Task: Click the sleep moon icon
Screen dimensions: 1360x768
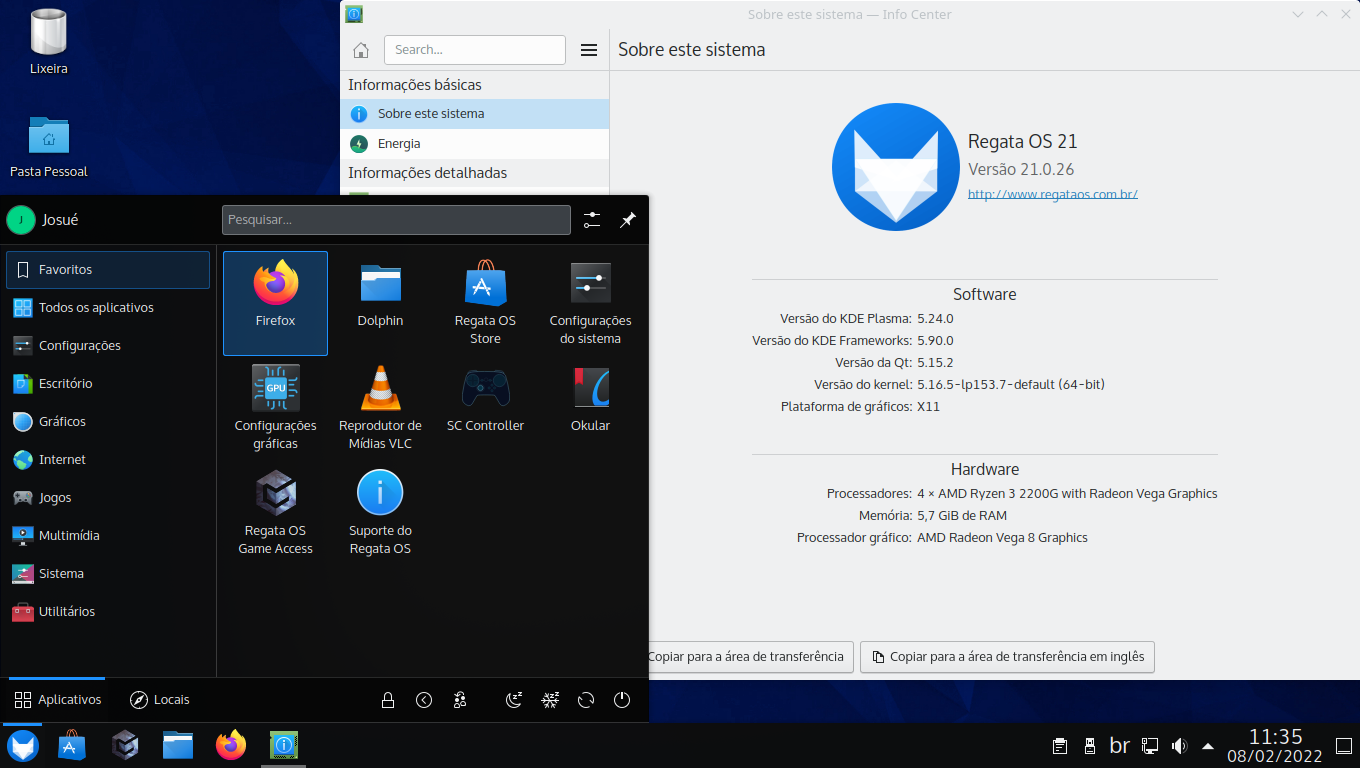Action: coord(514,700)
